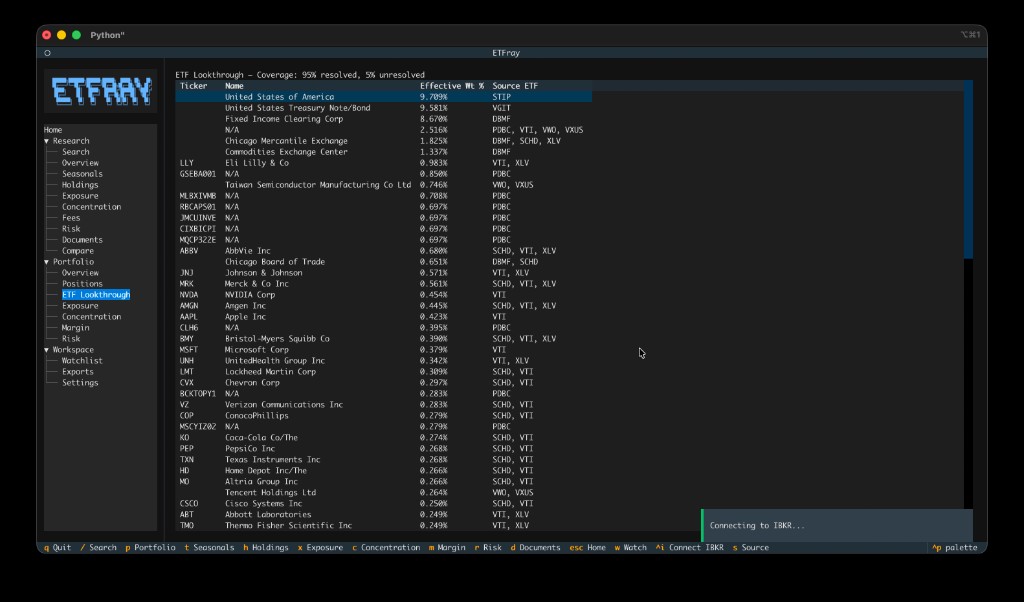Select the Apple Inc row
Viewport: 1024px width, 602px height.
tap(383, 317)
